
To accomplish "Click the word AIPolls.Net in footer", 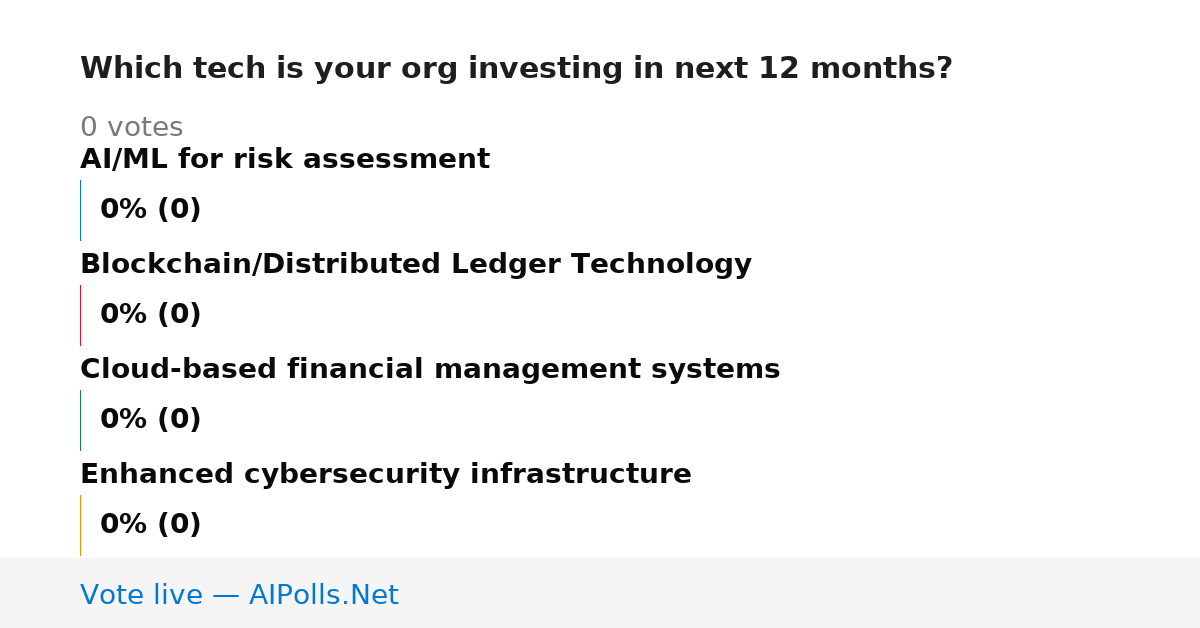I will tap(324, 595).
